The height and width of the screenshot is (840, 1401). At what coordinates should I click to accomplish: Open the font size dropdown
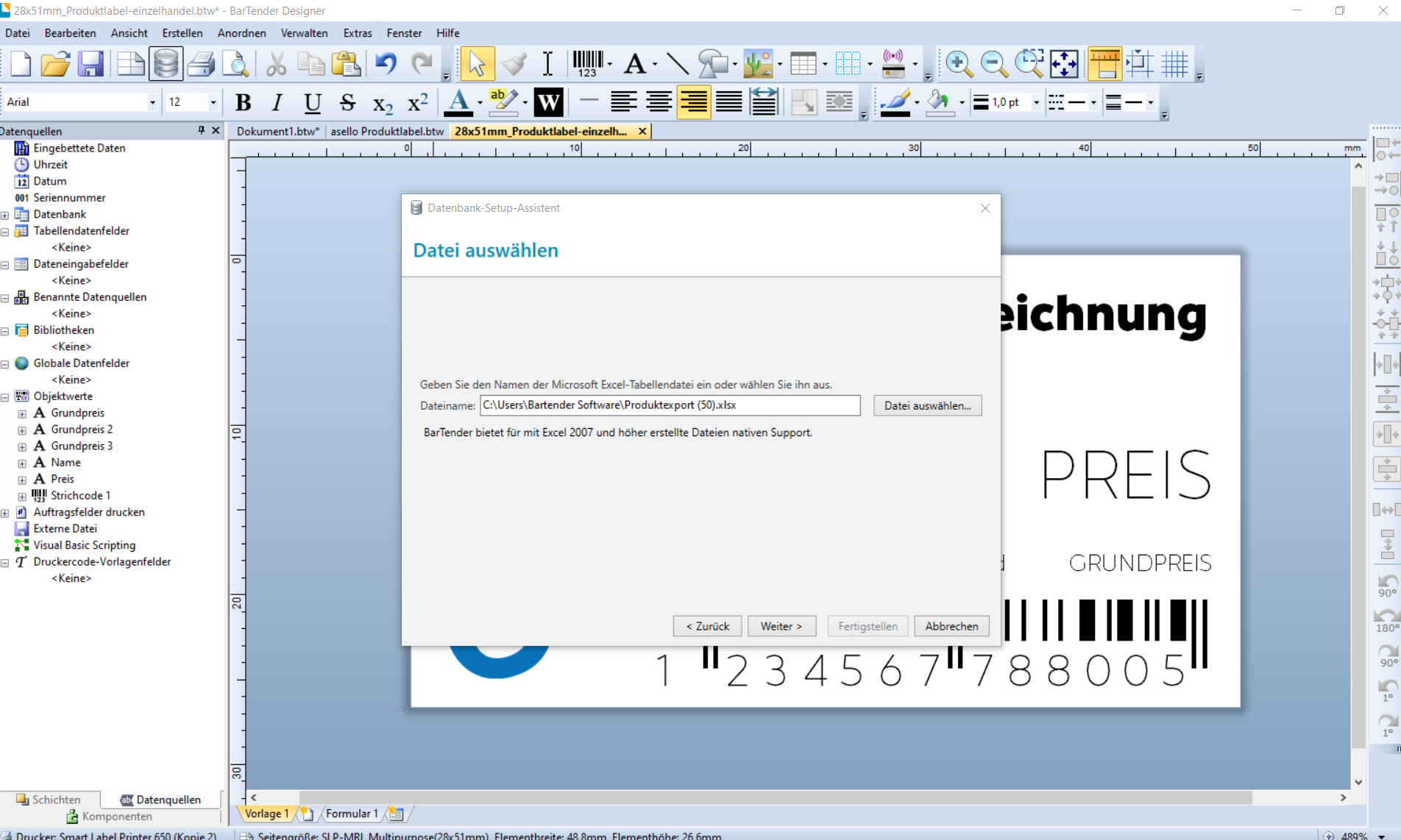pyautogui.click(x=213, y=103)
